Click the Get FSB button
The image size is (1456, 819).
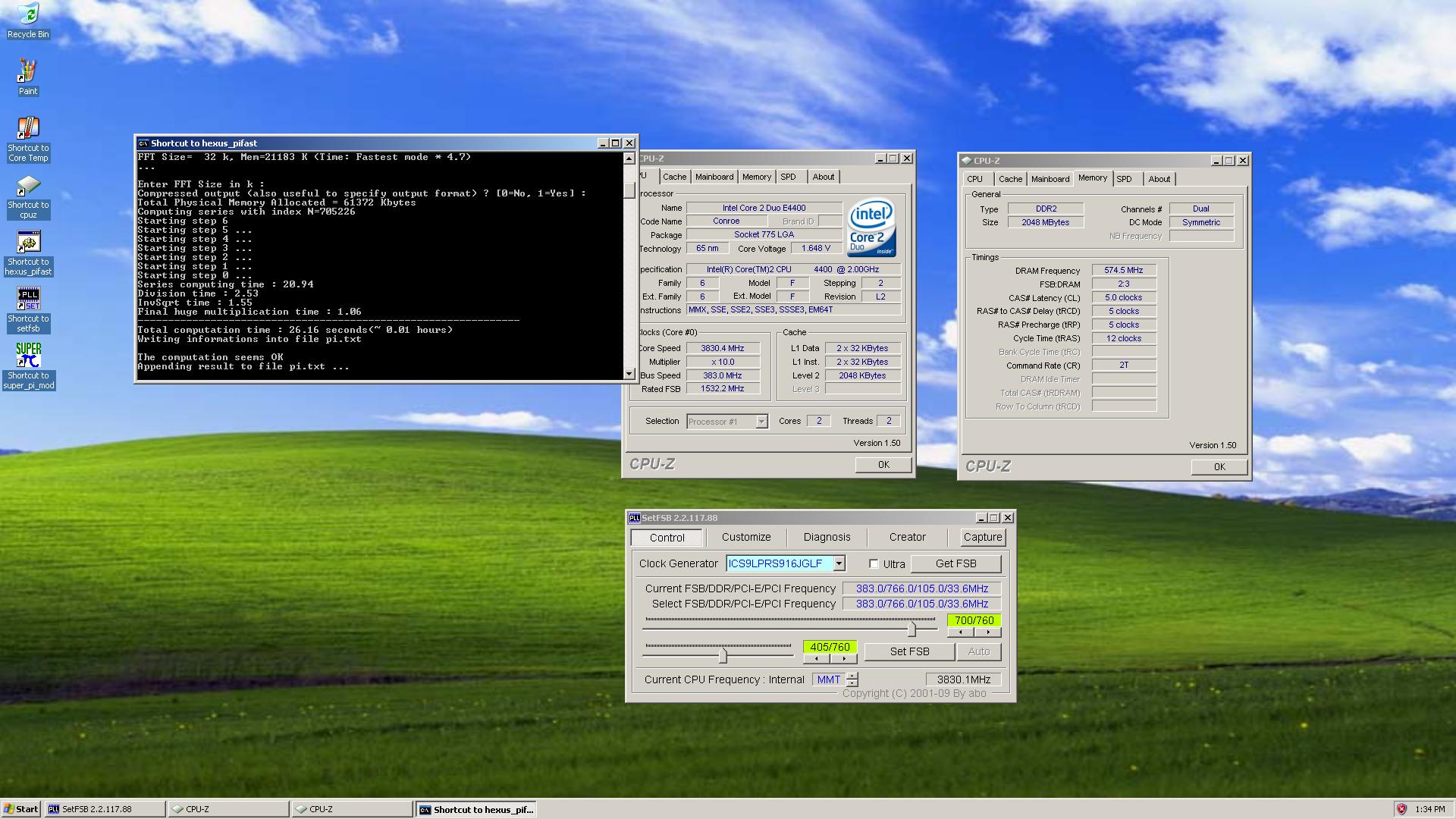point(955,563)
